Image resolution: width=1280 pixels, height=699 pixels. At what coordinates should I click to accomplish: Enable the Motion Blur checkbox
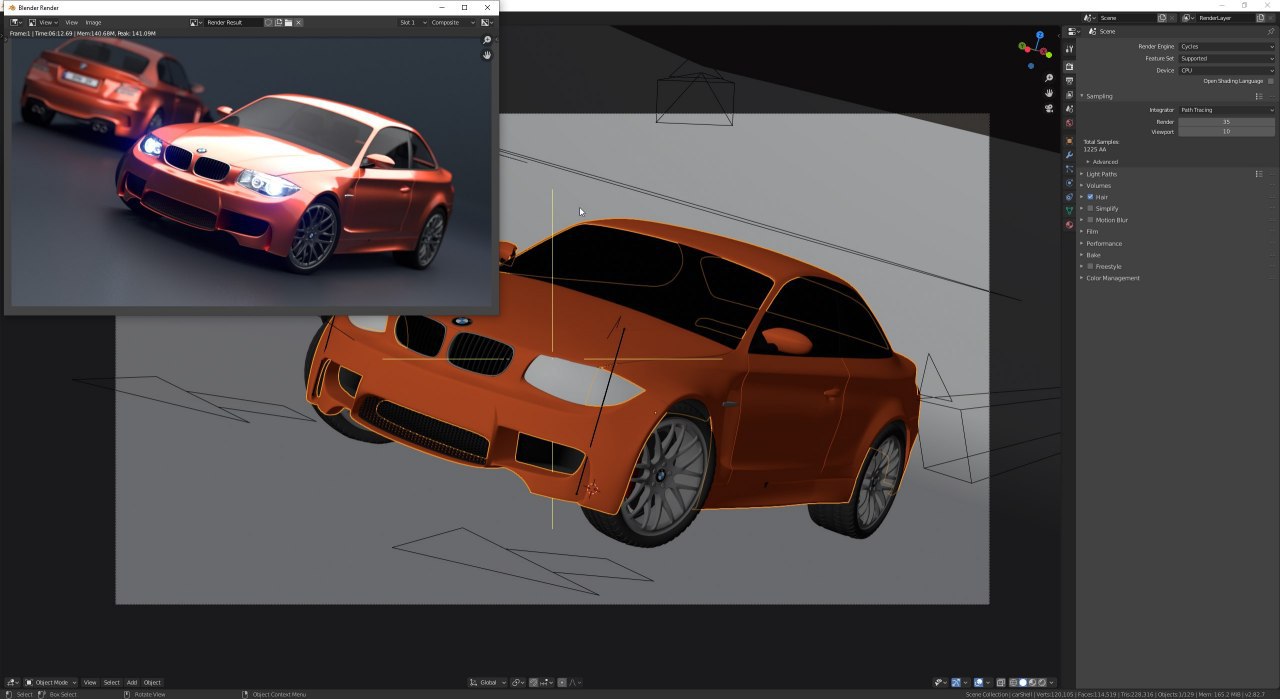1090,220
